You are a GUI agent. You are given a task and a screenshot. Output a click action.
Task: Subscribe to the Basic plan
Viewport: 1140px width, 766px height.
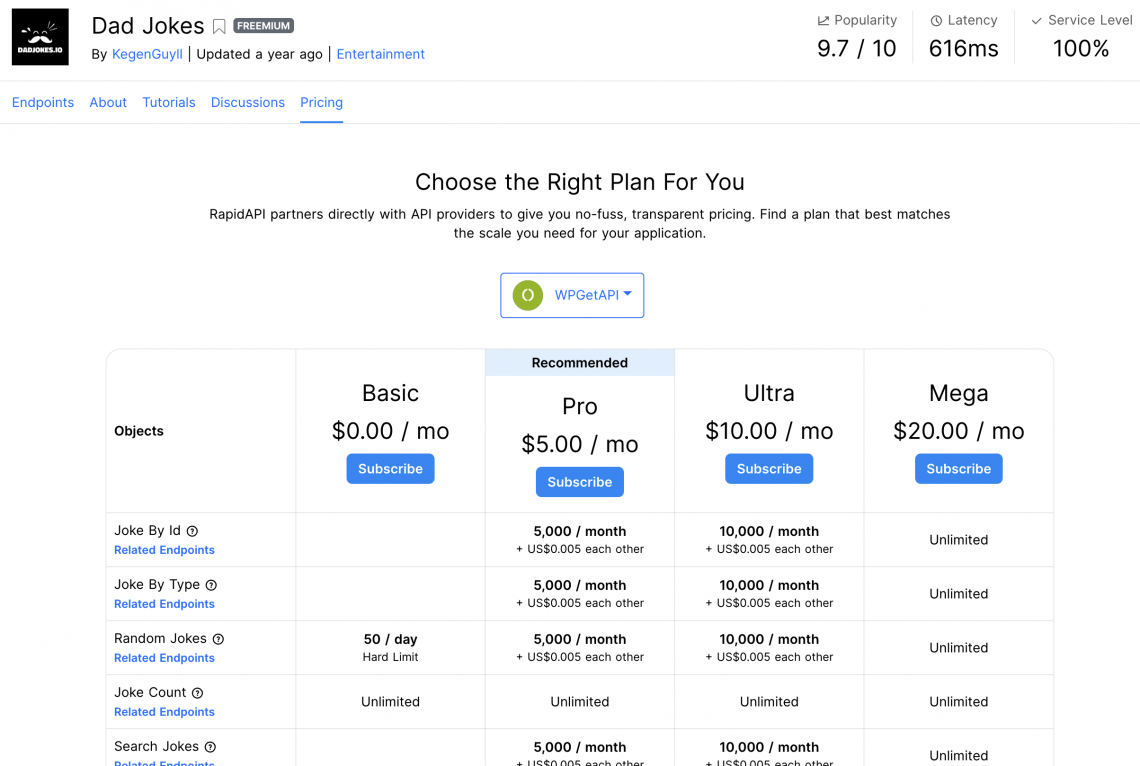click(390, 468)
